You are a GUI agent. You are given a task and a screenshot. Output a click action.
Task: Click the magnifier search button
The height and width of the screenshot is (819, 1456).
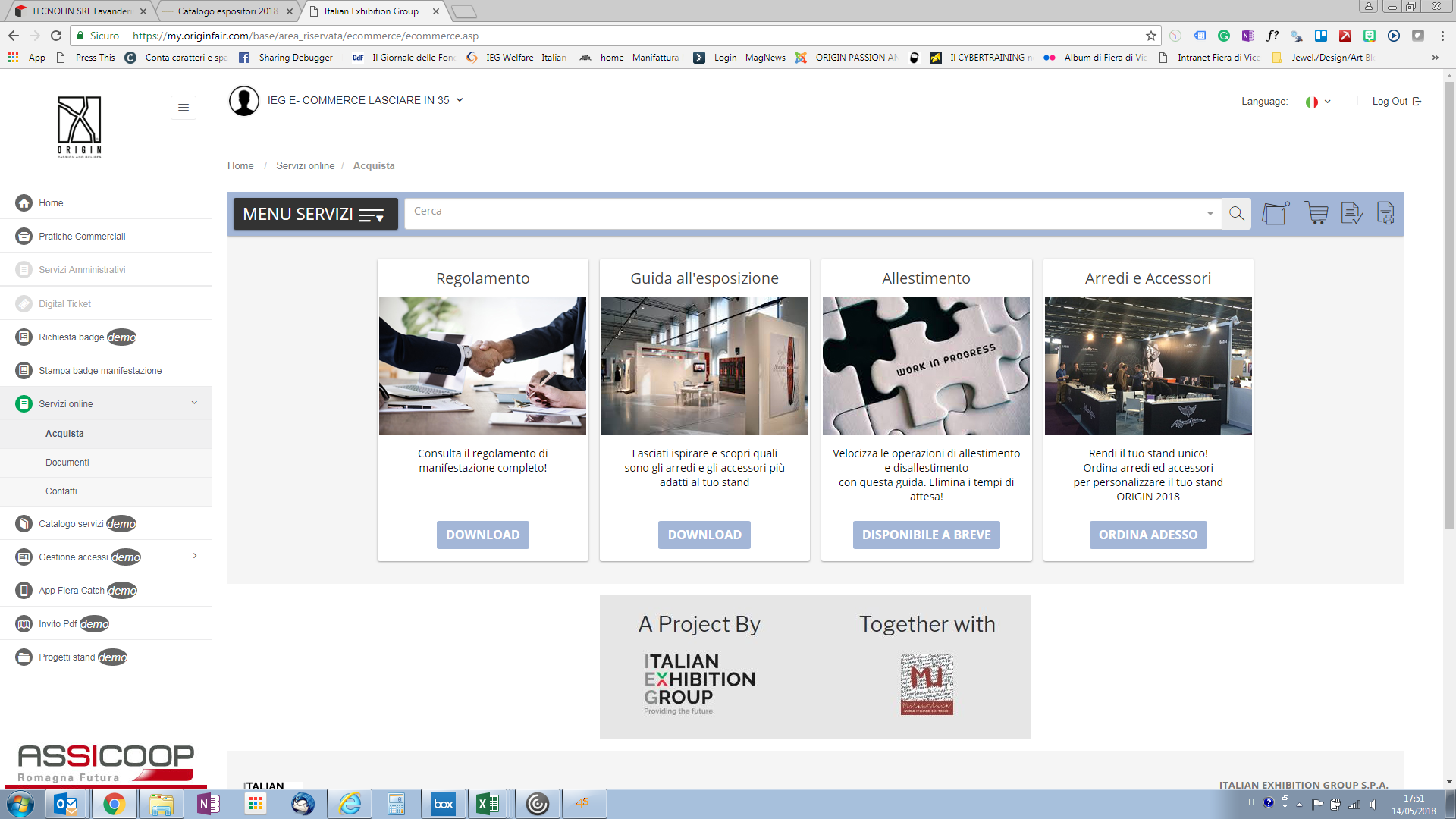(x=1236, y=214)
